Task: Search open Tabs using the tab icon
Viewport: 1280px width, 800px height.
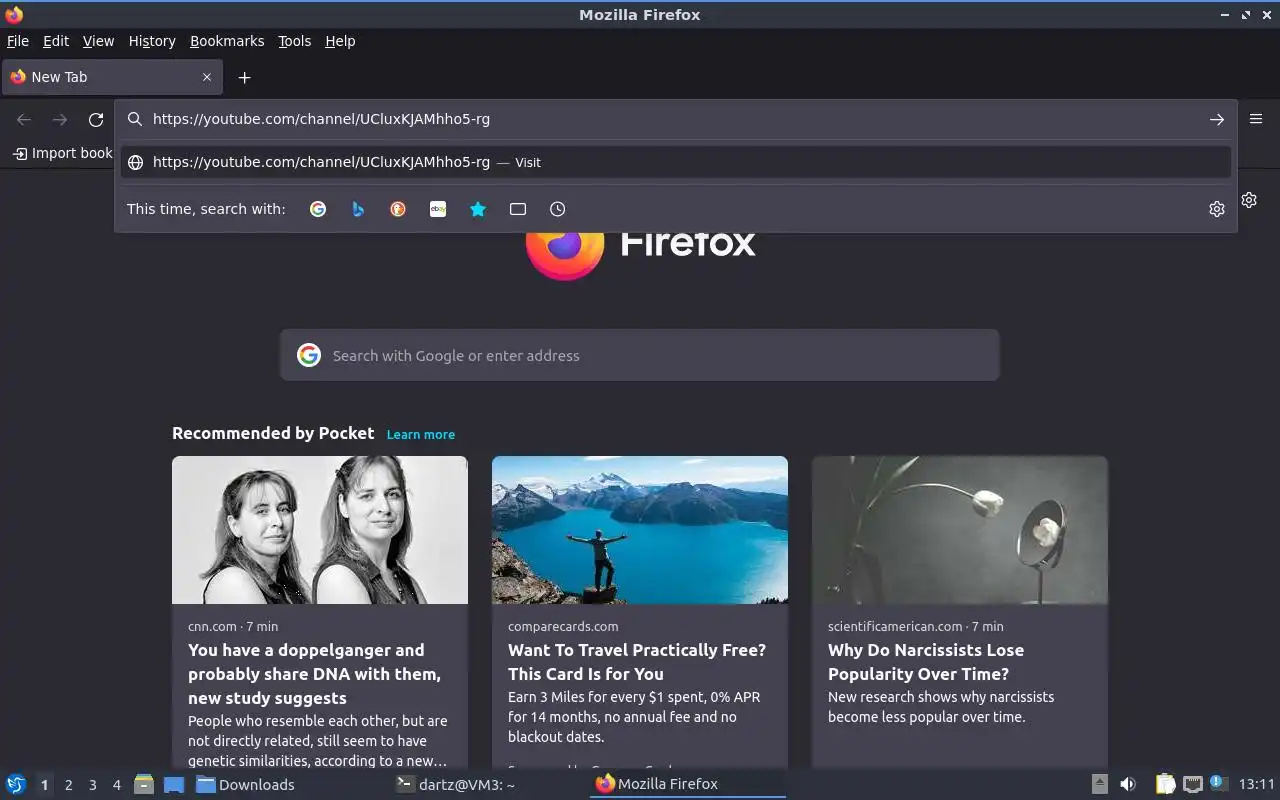Action: tap(518, 209)
